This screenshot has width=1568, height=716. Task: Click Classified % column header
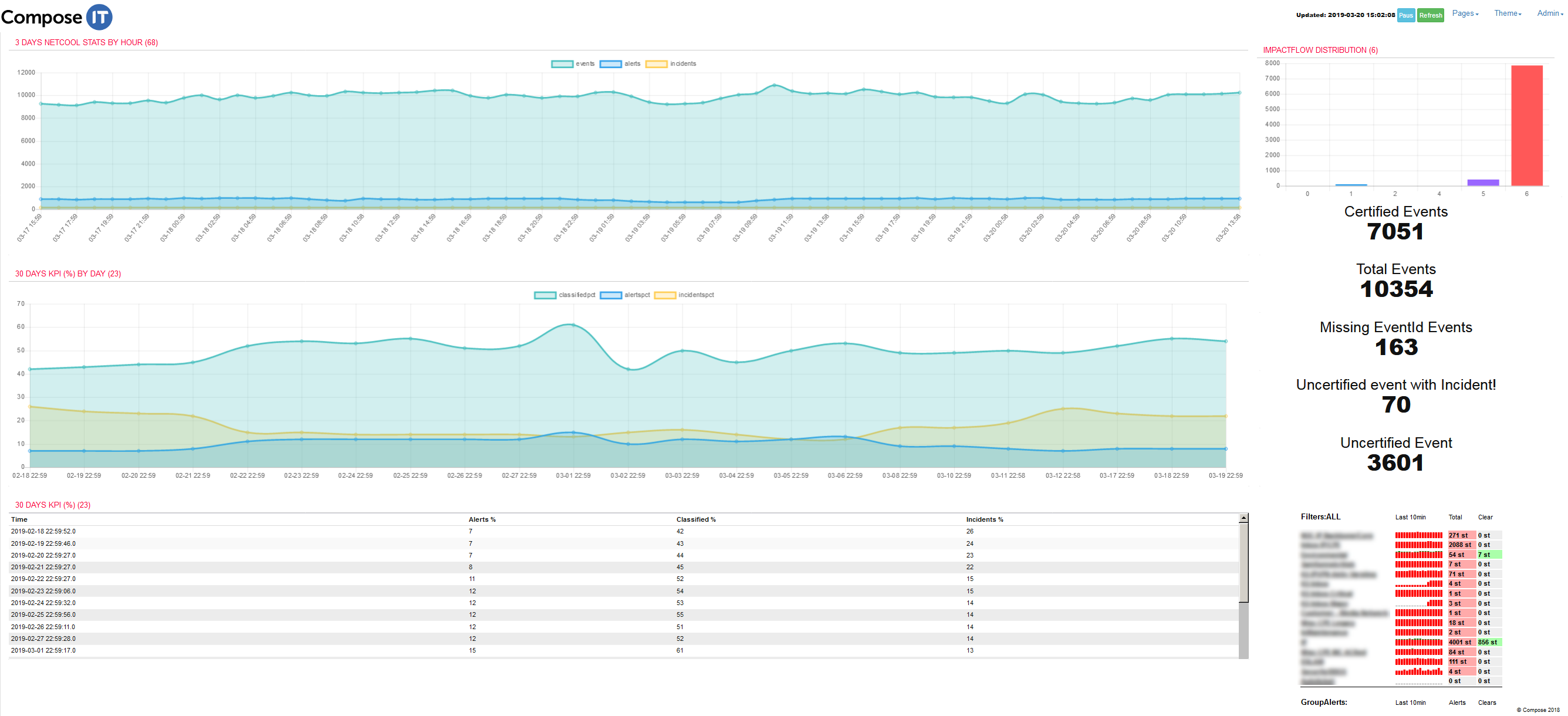(x=695, y=519)
